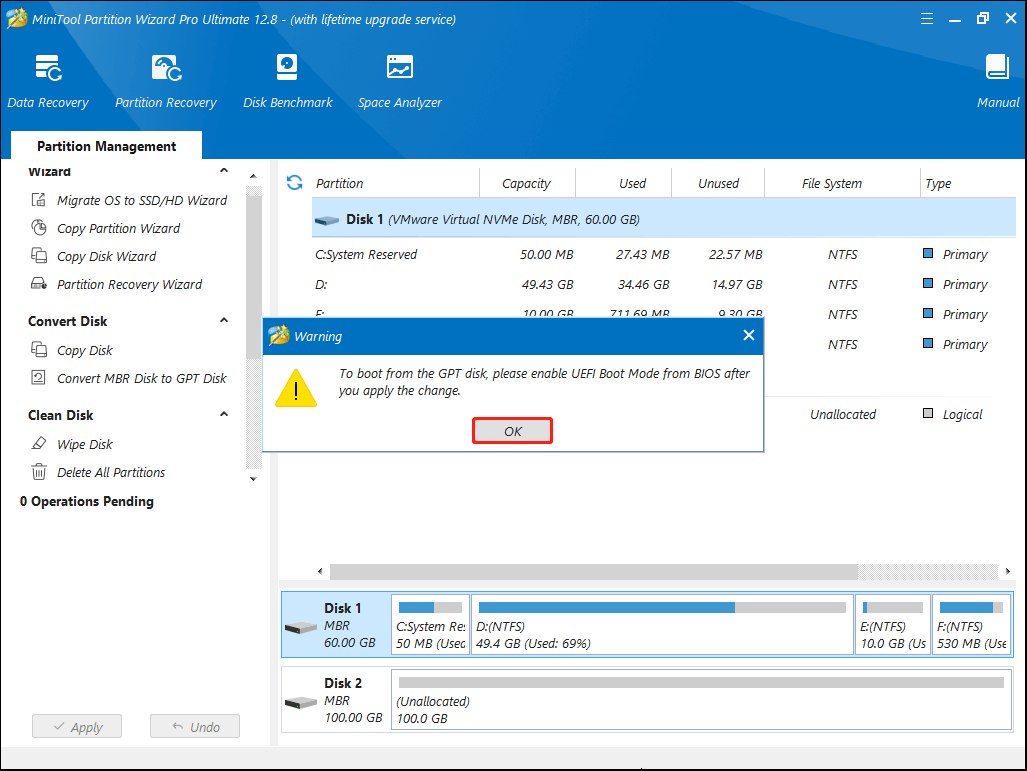Click the Disk 1 drive icon in list header
This screenshot has height=771, width=1027.
[327, 220]
